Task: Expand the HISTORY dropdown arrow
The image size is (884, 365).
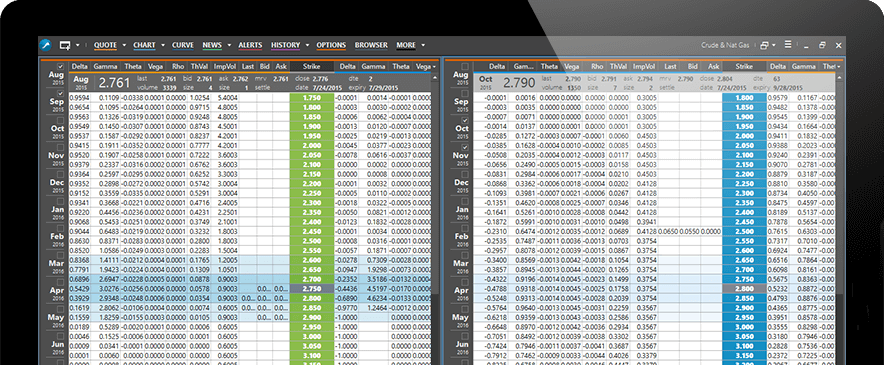Action: [x=307, y=45]
